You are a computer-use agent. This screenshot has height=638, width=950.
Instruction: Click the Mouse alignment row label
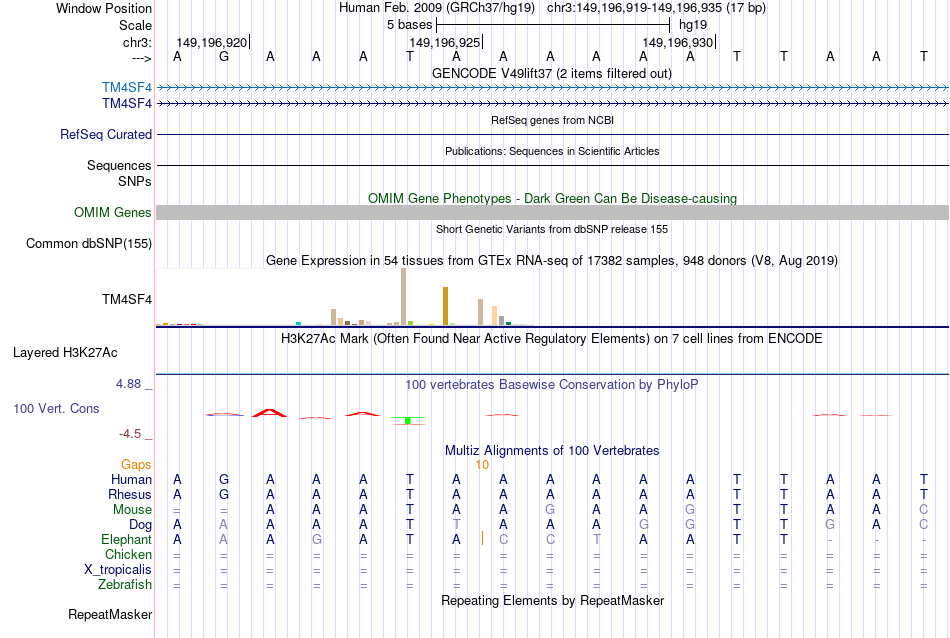(x=132, y=510)
